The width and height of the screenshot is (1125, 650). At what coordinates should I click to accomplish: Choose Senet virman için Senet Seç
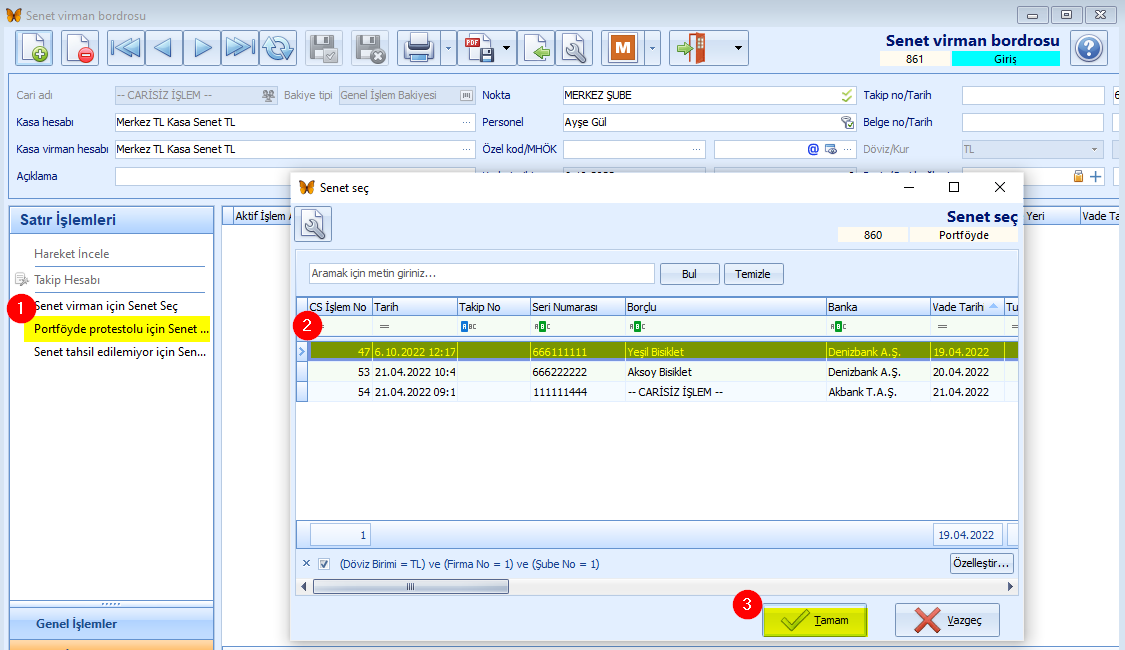point(106,306)
